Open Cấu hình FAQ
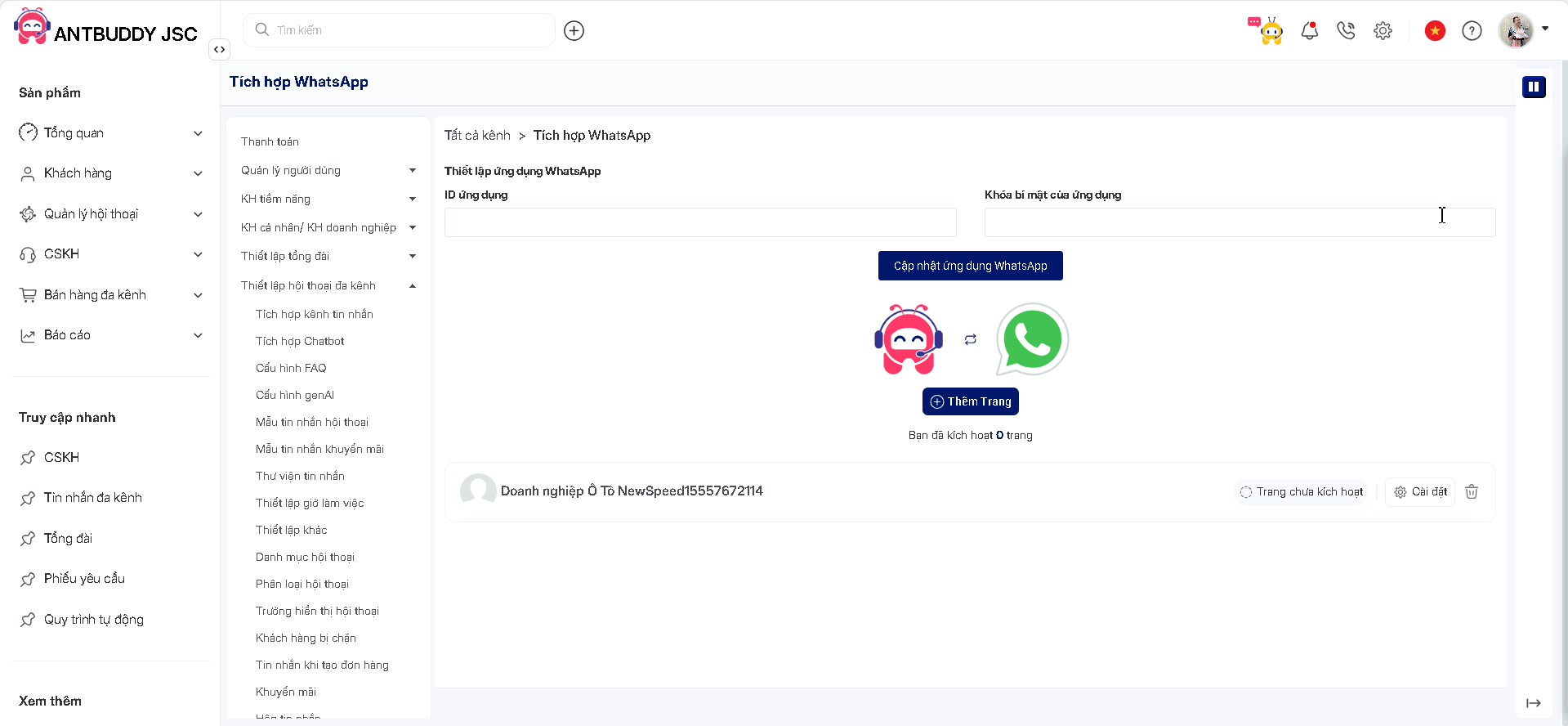 (x=291, y=368)
